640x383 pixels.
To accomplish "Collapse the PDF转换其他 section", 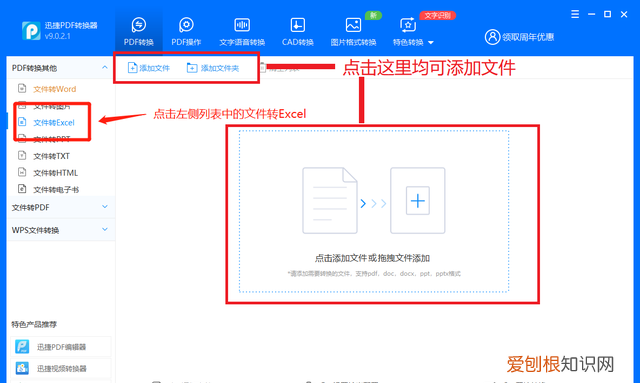I will 104,67.
